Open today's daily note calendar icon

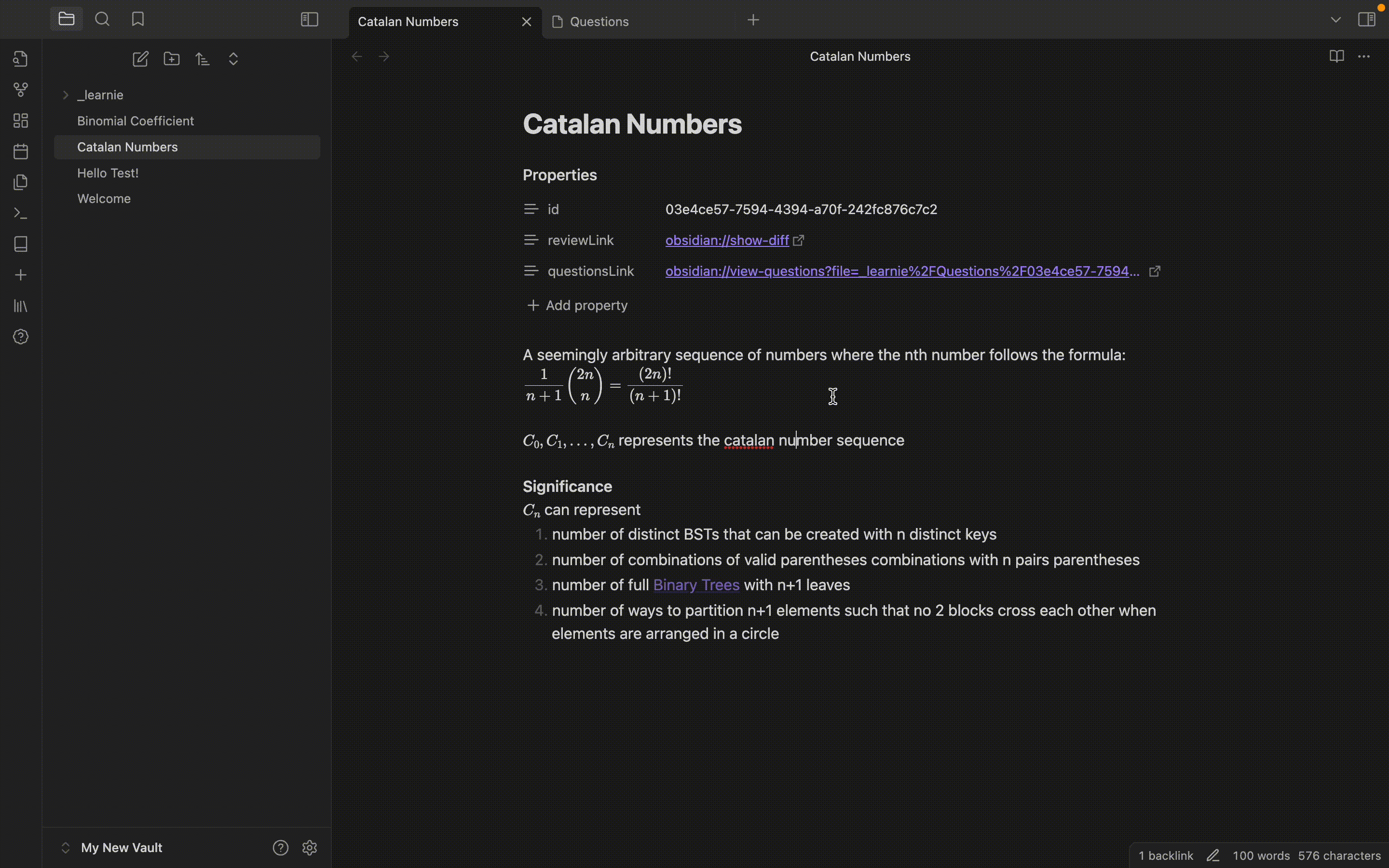pos(21,151)
